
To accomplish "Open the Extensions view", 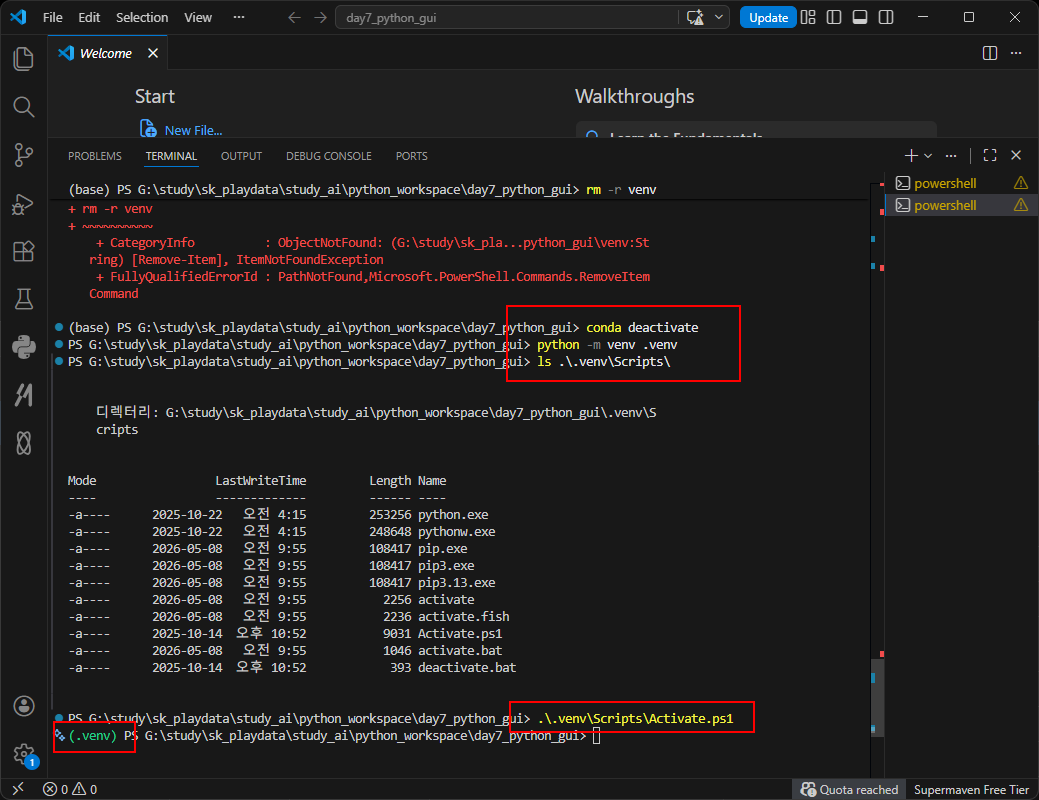I will click(24, 251).
